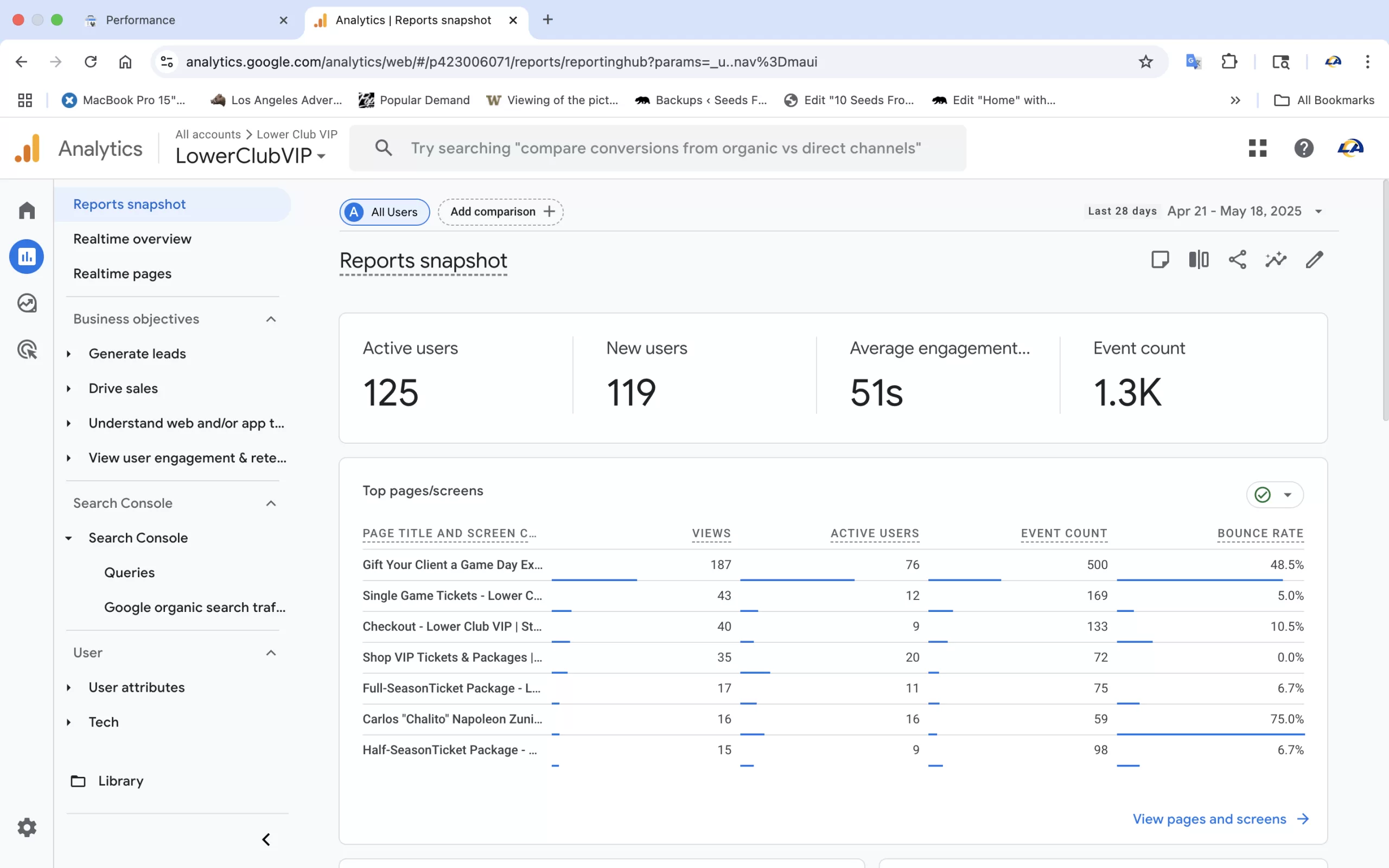Open Admin via the gear icon

(x=27, y=827)
